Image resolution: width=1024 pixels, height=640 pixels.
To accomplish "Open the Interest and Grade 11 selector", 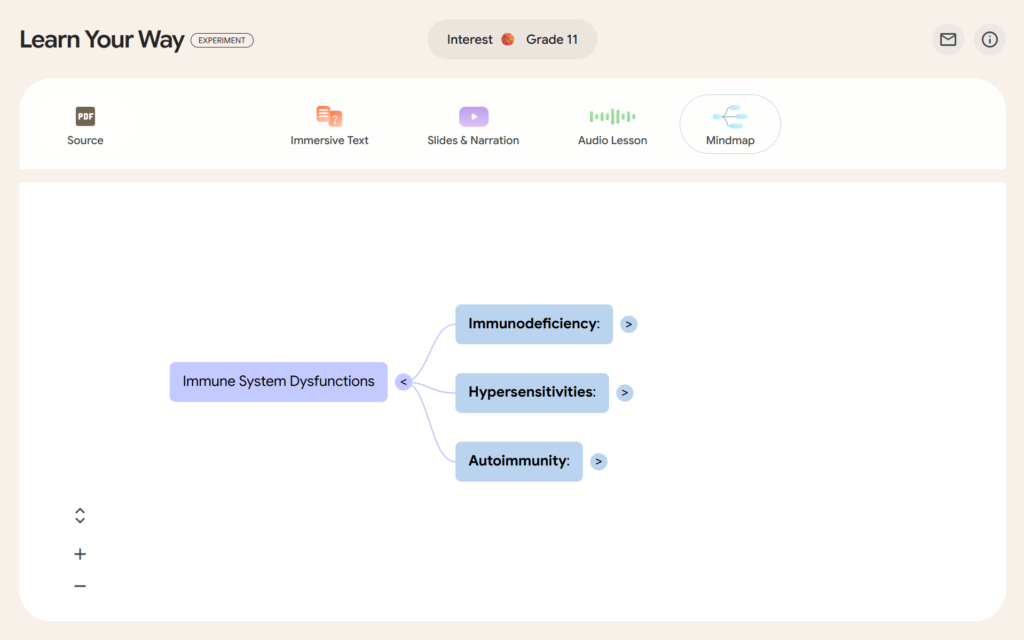I will [512, 40].
